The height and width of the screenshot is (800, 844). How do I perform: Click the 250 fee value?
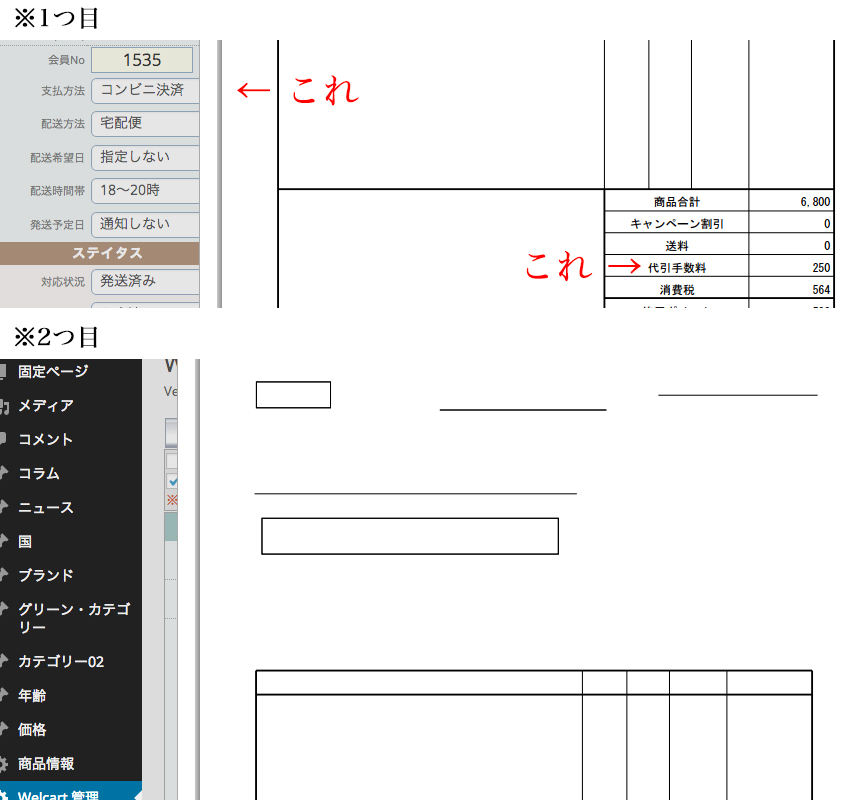coord(821,268)
